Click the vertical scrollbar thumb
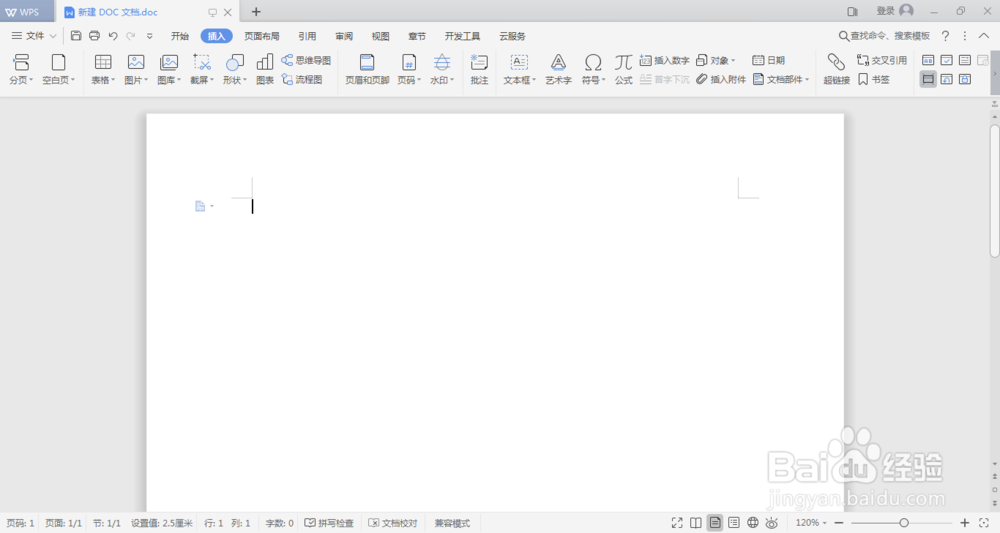The height and width of the screenshot is (533, 1000). pyautogui.click(x=994, y=191)
